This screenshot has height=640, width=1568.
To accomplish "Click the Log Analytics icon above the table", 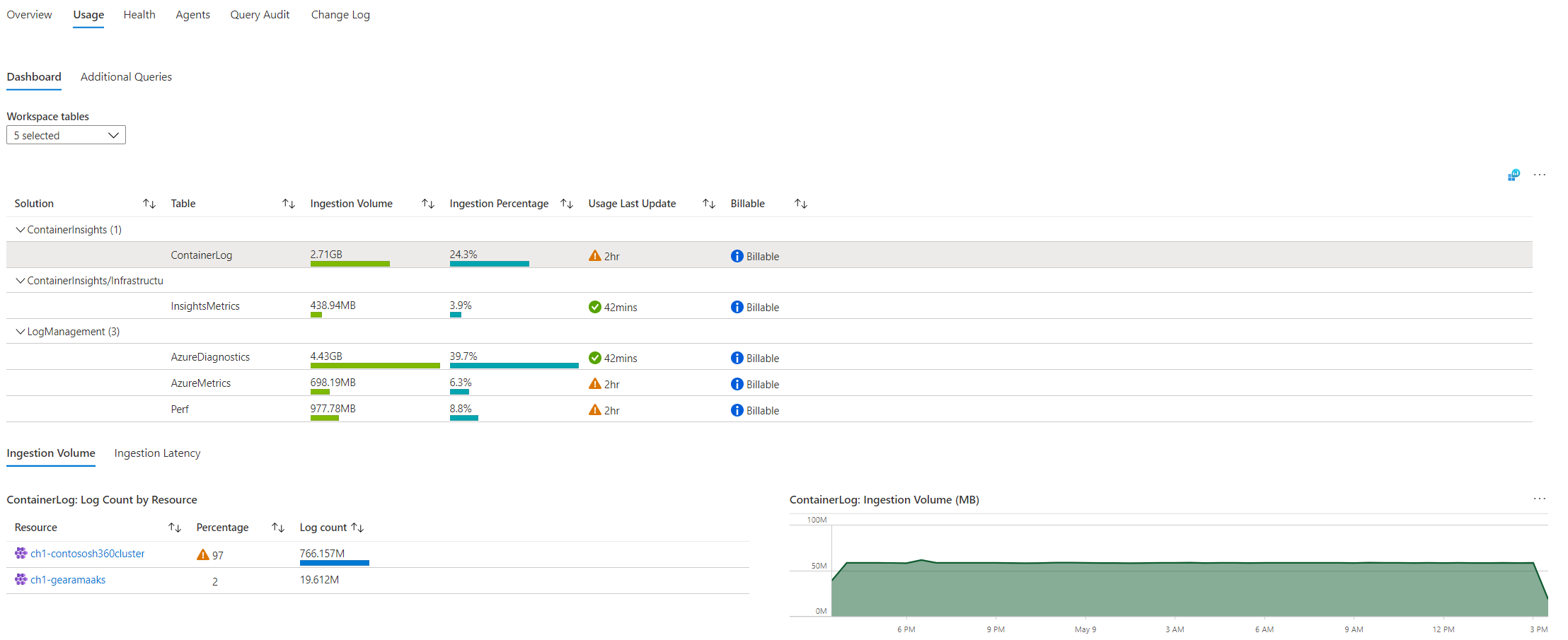I will (x=1513, y=175).
